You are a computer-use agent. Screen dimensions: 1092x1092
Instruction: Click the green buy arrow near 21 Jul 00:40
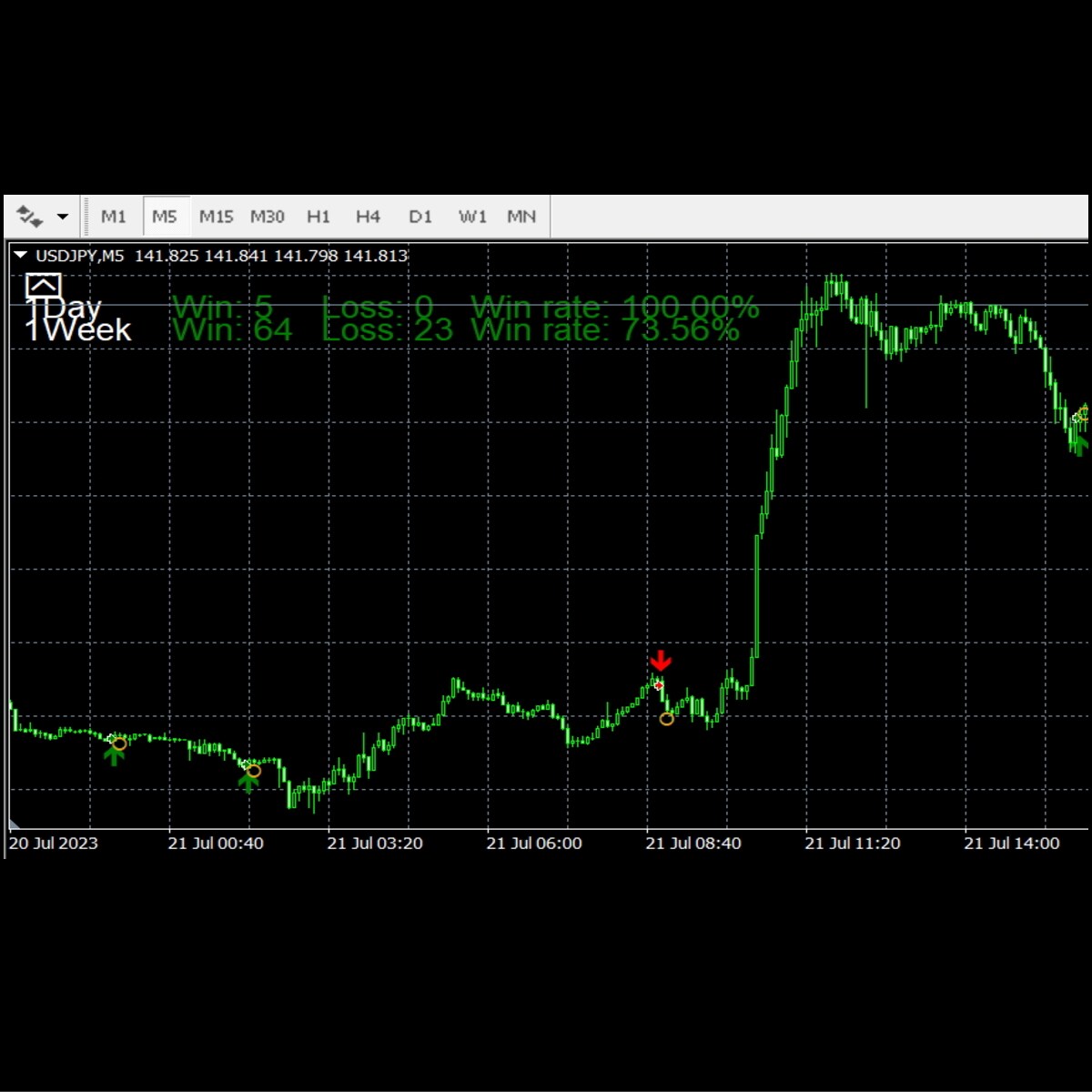point(248,782)
